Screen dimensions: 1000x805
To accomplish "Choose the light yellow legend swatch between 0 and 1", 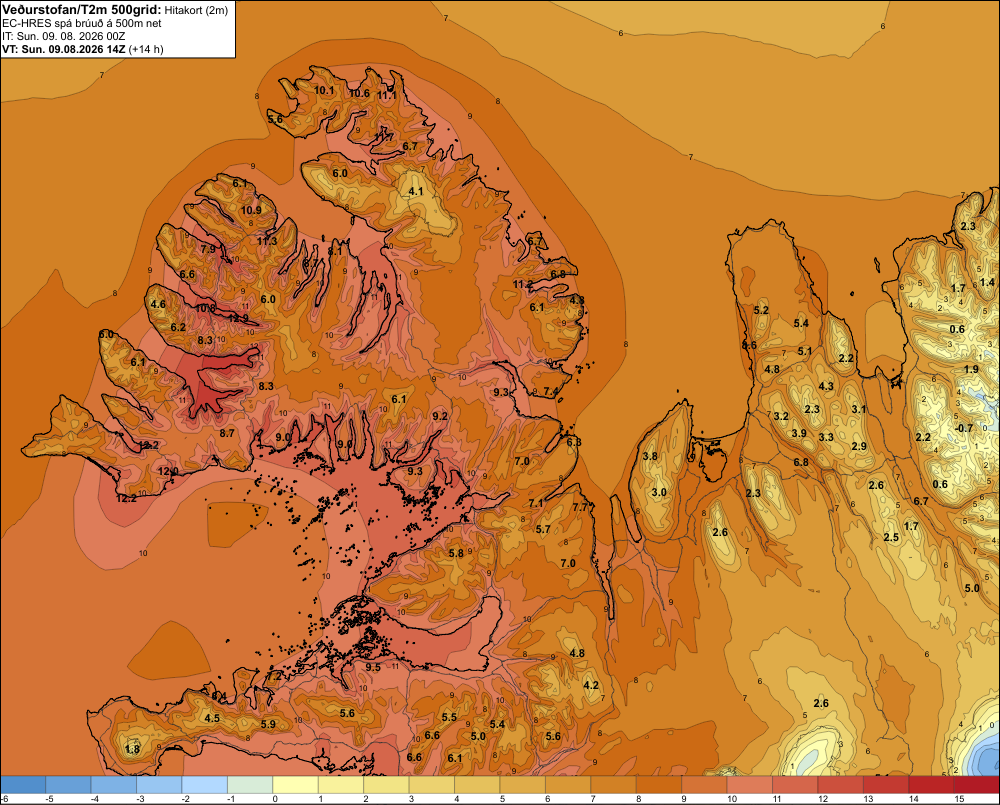I will [295, 785].
